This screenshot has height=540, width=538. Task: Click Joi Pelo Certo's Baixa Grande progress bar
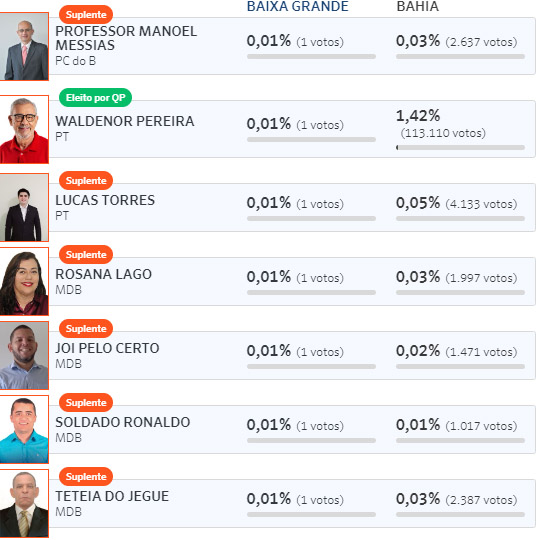tap(311, 367)
